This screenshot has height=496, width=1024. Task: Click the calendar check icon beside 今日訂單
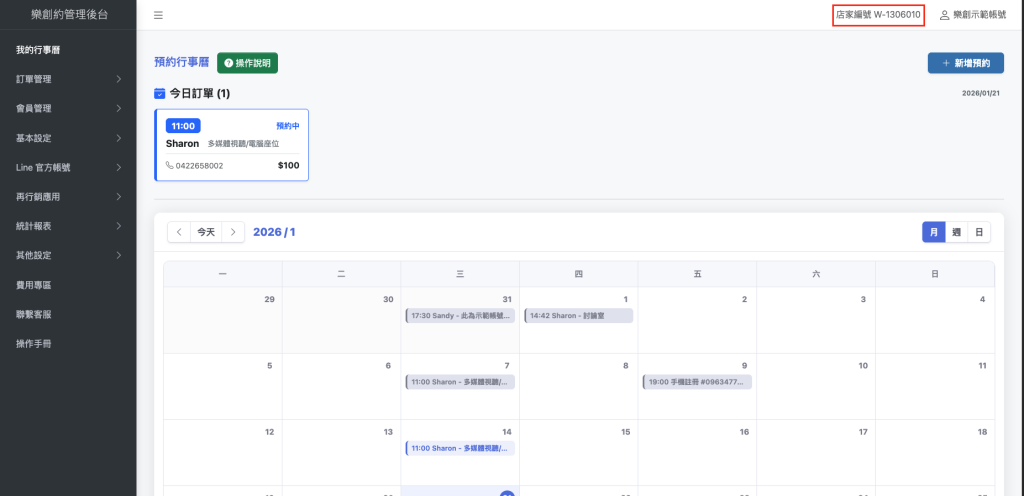tap(160, 94)
